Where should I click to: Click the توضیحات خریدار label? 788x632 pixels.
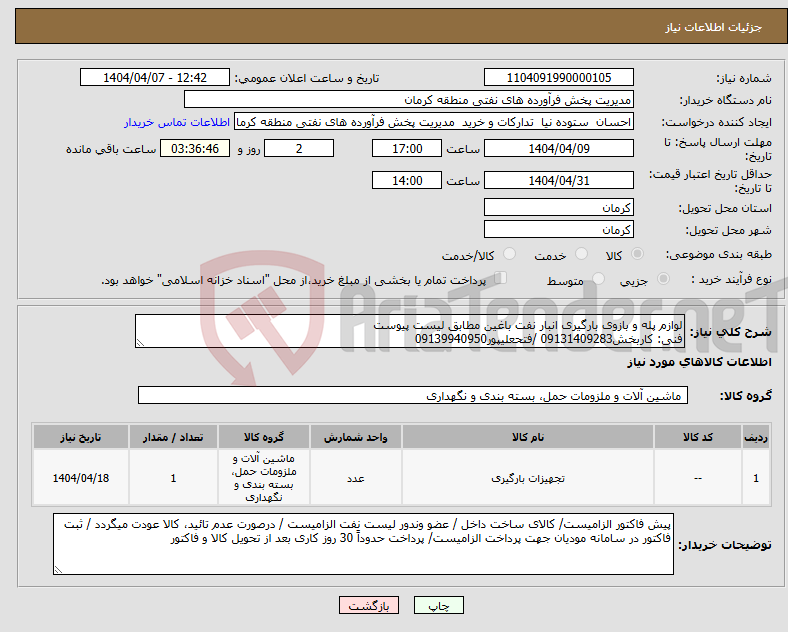[x=725, y=545]
